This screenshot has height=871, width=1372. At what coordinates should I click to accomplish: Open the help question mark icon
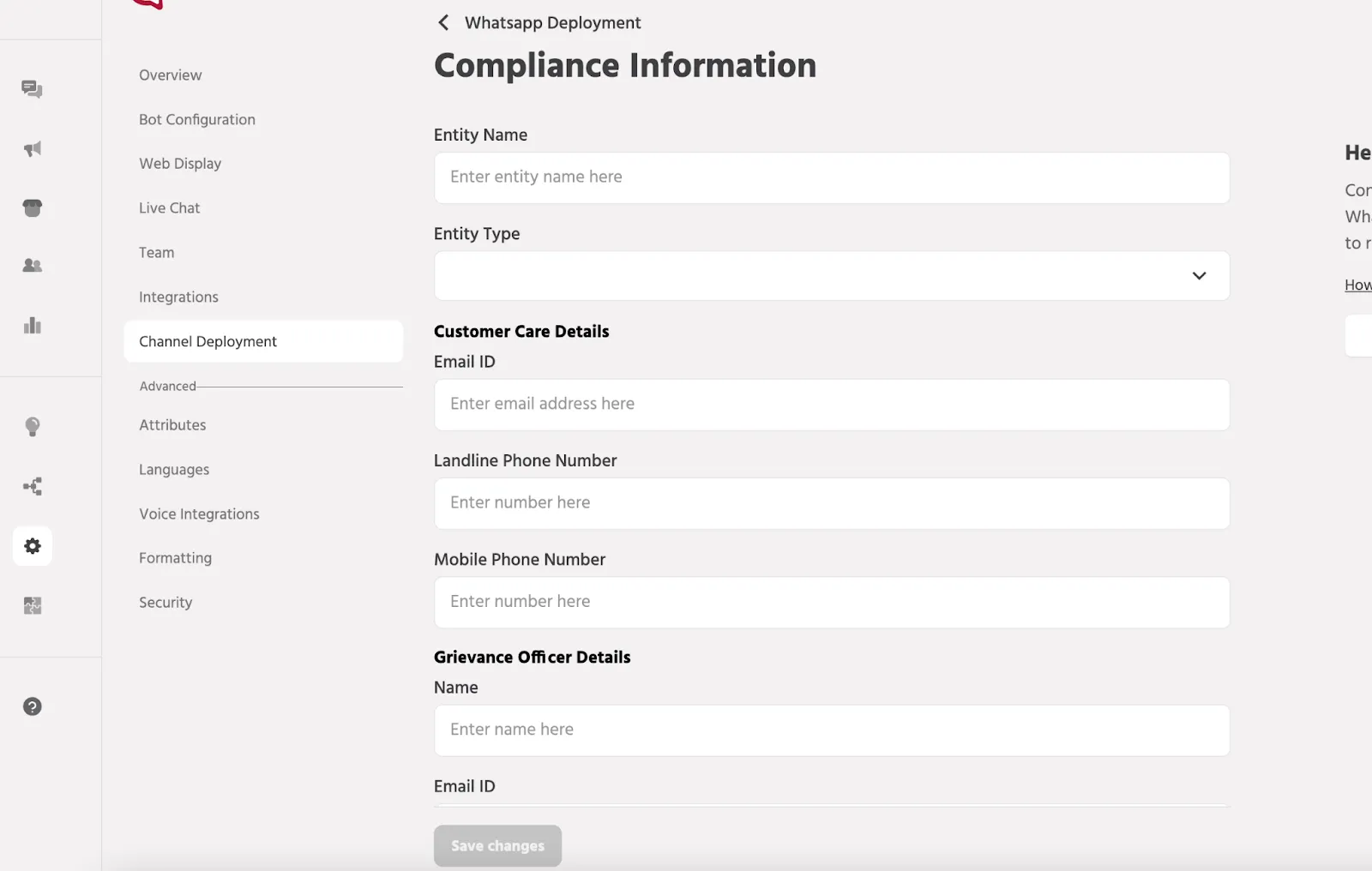coord(33,706)
